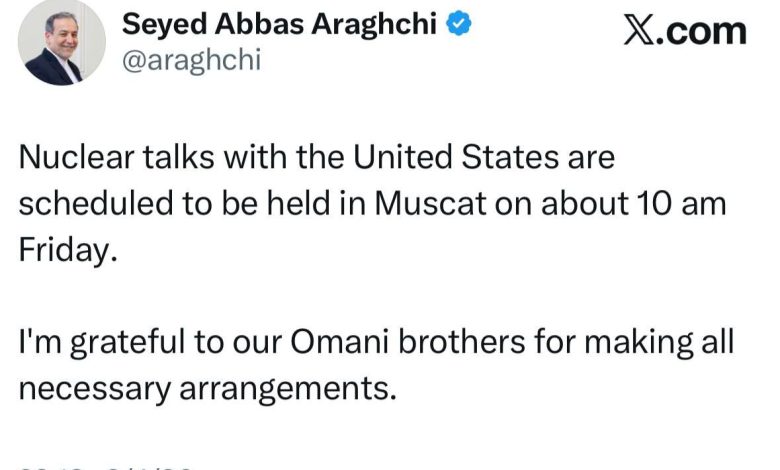Click the word 'arrangements.' at tweet end
Screen dimensions: 780x470
[288, 389]
